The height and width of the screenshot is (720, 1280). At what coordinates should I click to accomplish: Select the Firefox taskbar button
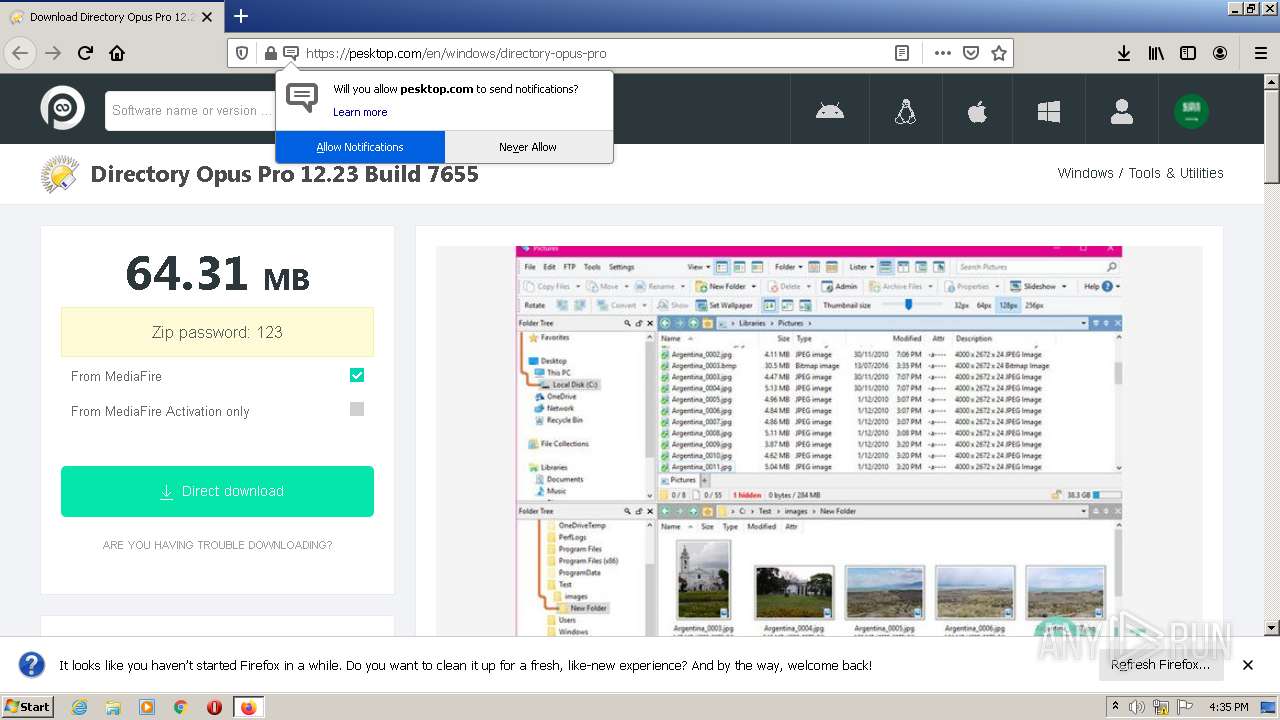pos(248,707)
